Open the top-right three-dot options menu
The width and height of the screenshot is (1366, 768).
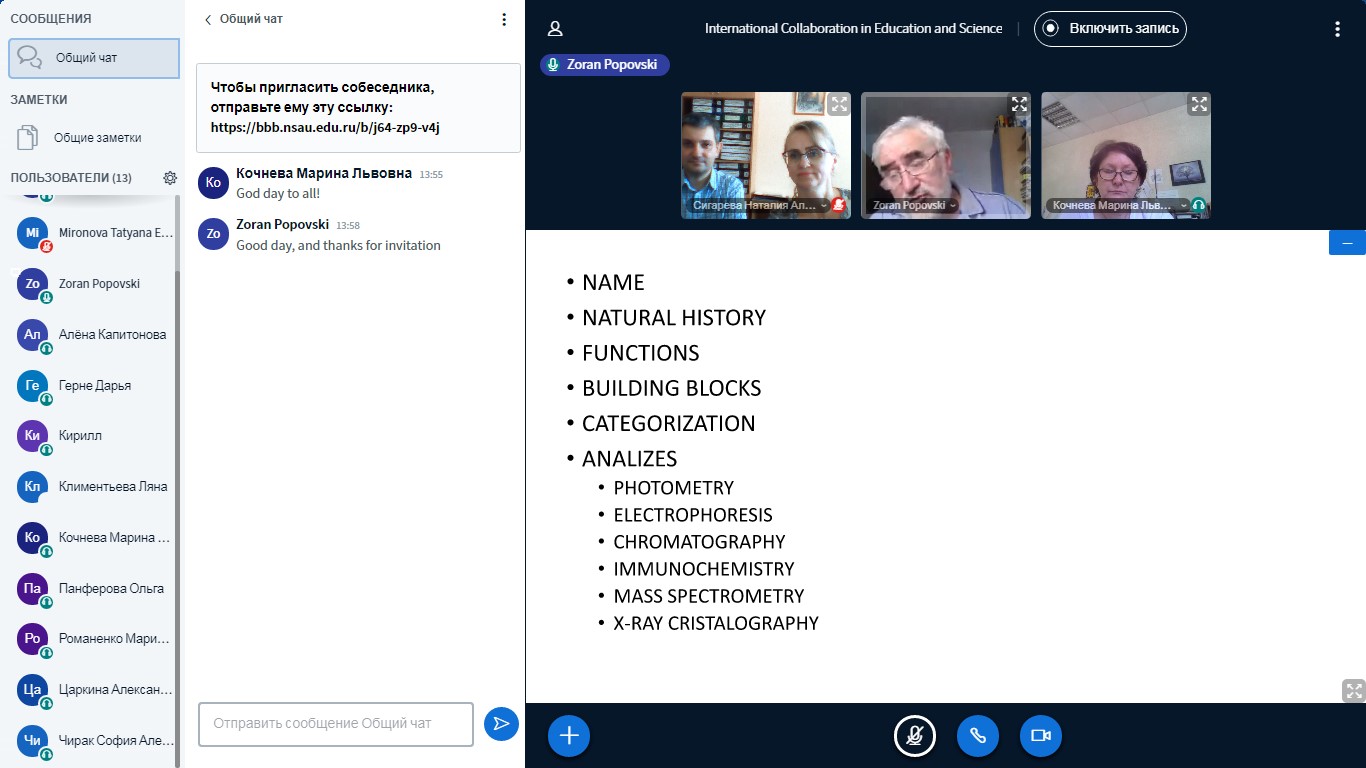pos(1337,29)
